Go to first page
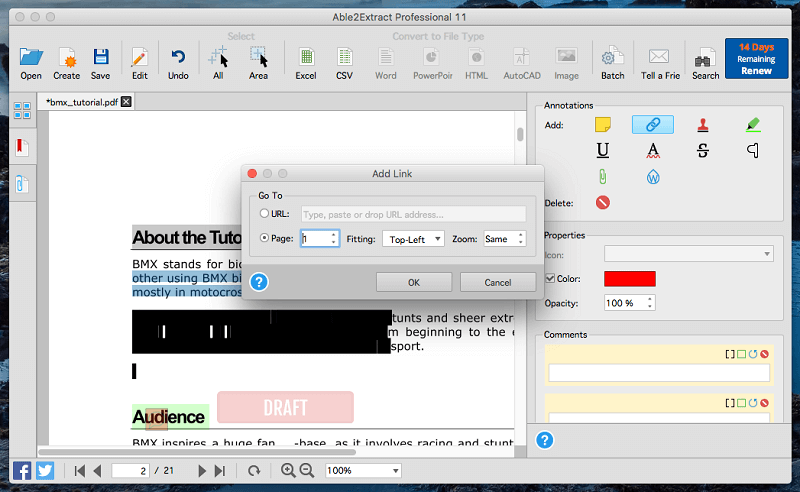The width and height of the screenshot is (800, 492). coord(80,471)
